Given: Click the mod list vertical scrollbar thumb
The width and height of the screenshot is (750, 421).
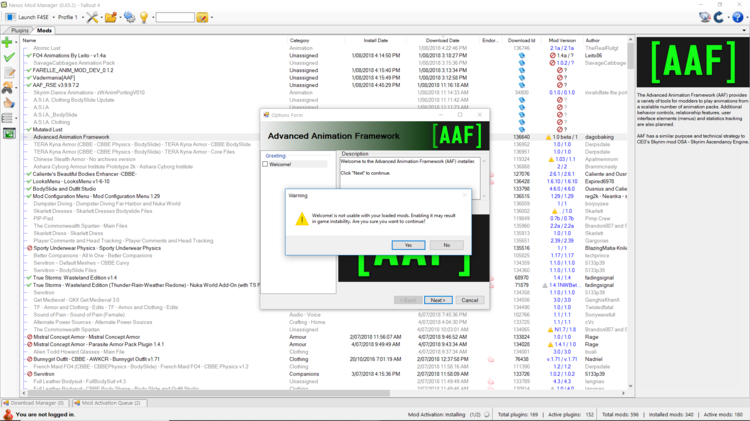Looking at the screenshot, I should click(x=630, y=56).
